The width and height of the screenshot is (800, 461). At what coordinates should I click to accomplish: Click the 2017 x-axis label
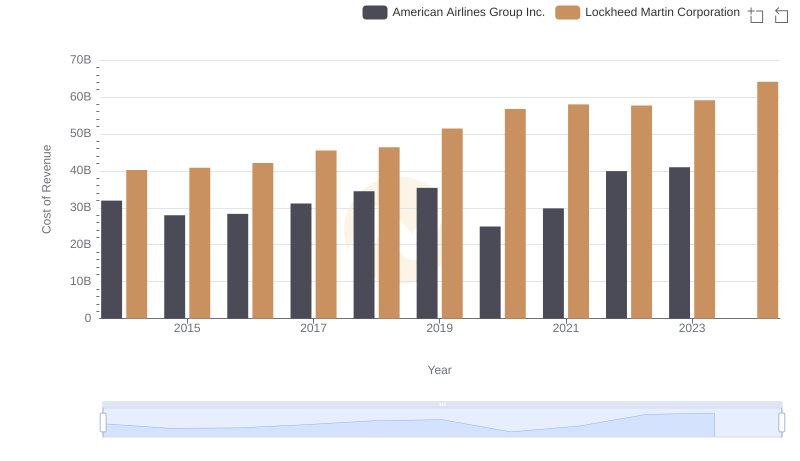tap(313, 328)
